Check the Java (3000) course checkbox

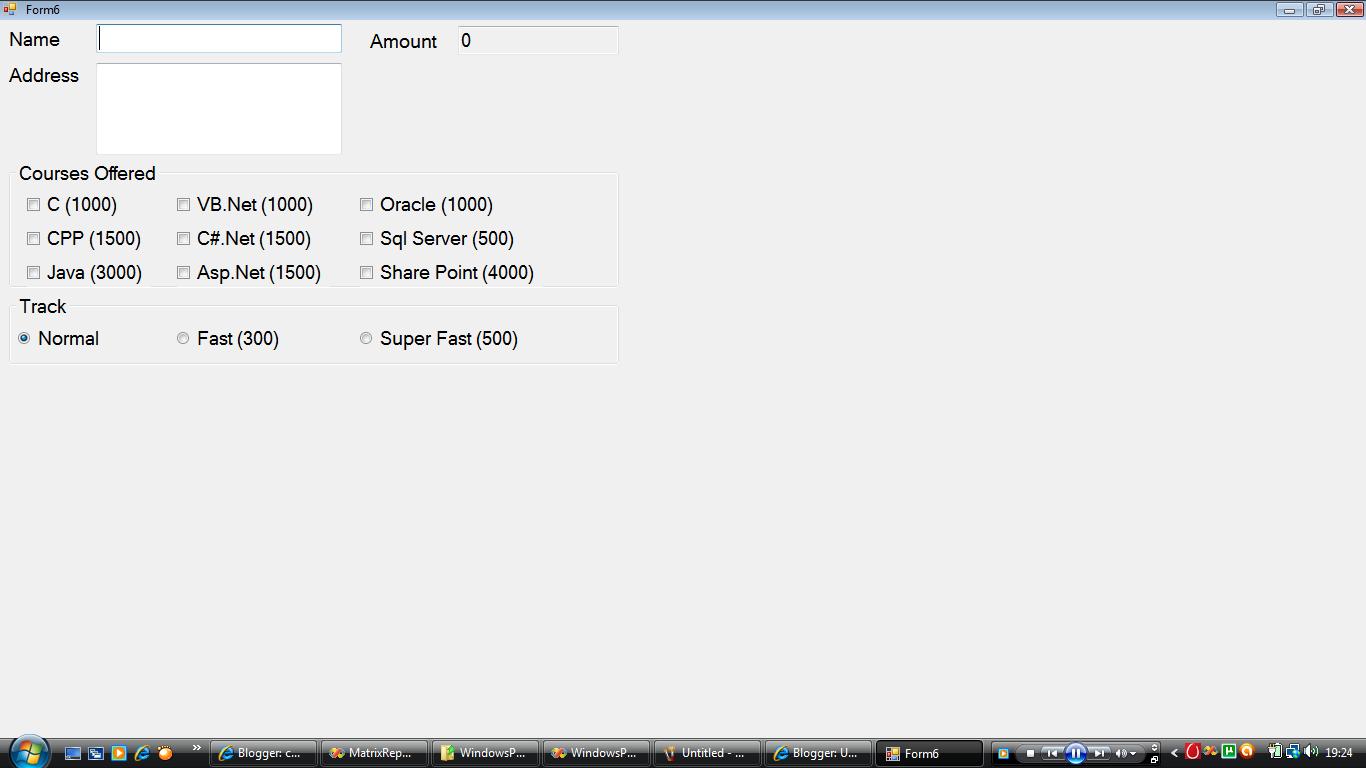pyautogui.click(x=33, y=272)
